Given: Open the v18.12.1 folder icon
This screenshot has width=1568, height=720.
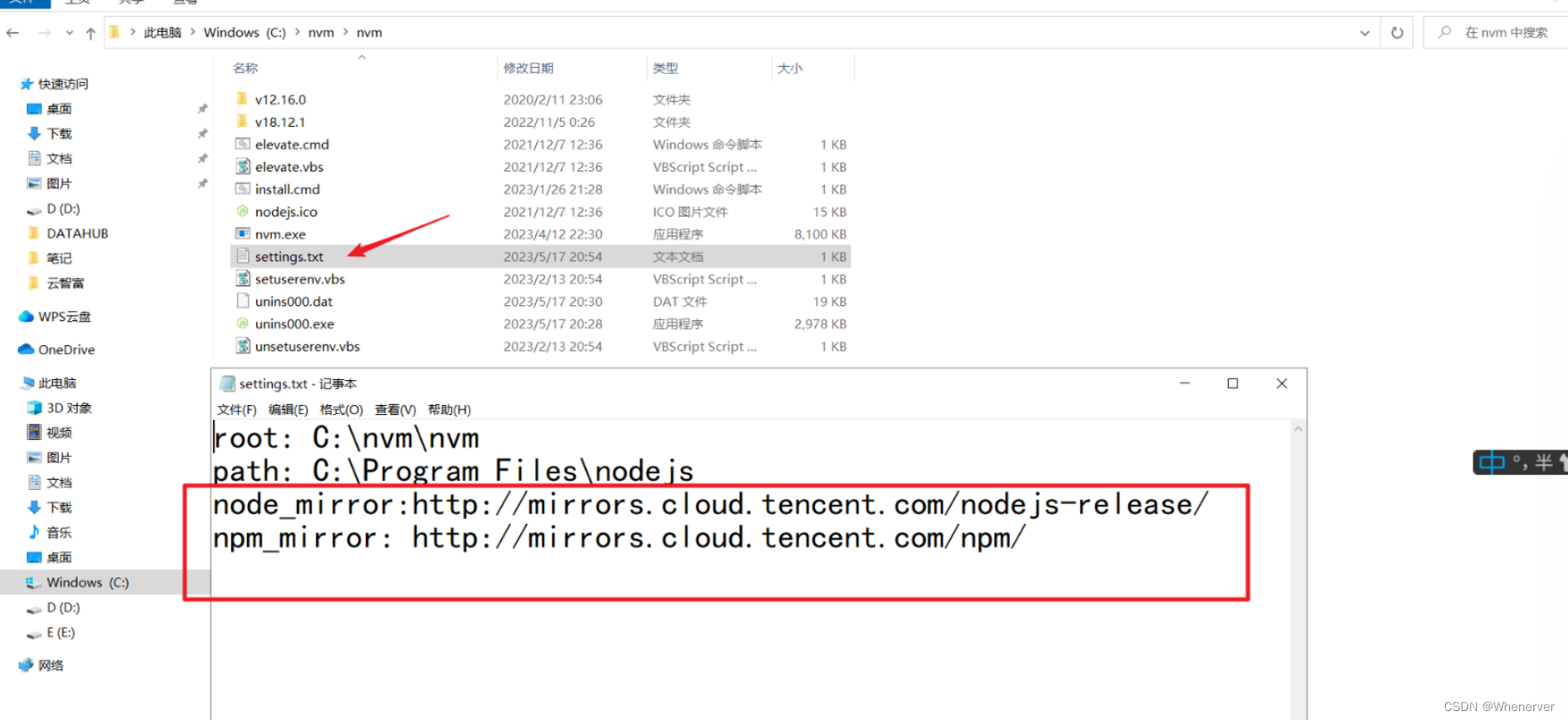Looking at the screenshot, I should tap(242, 121).
